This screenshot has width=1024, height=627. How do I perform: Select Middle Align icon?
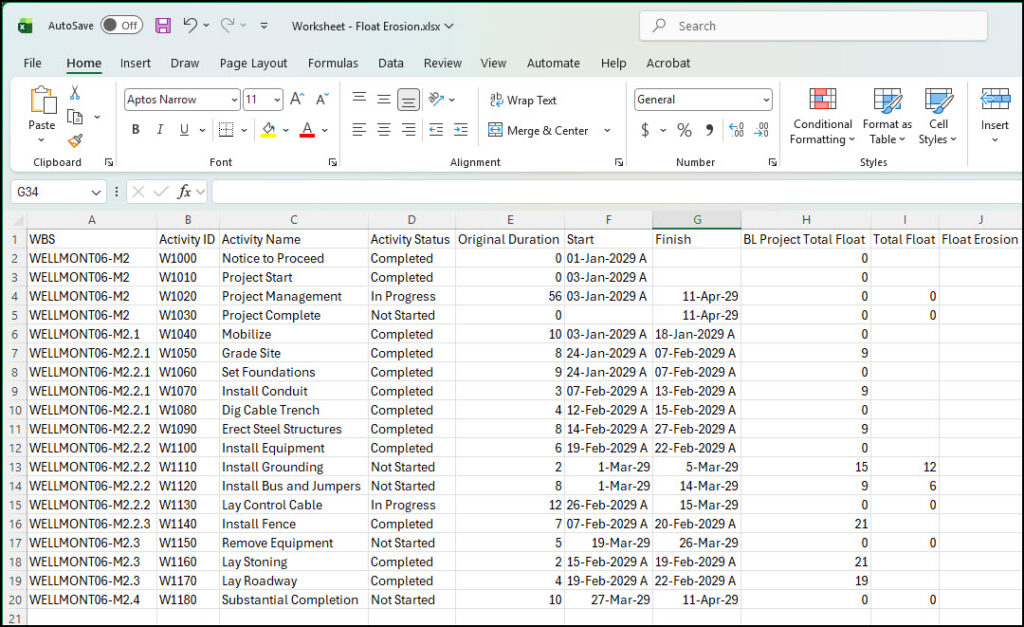point(384,99)
